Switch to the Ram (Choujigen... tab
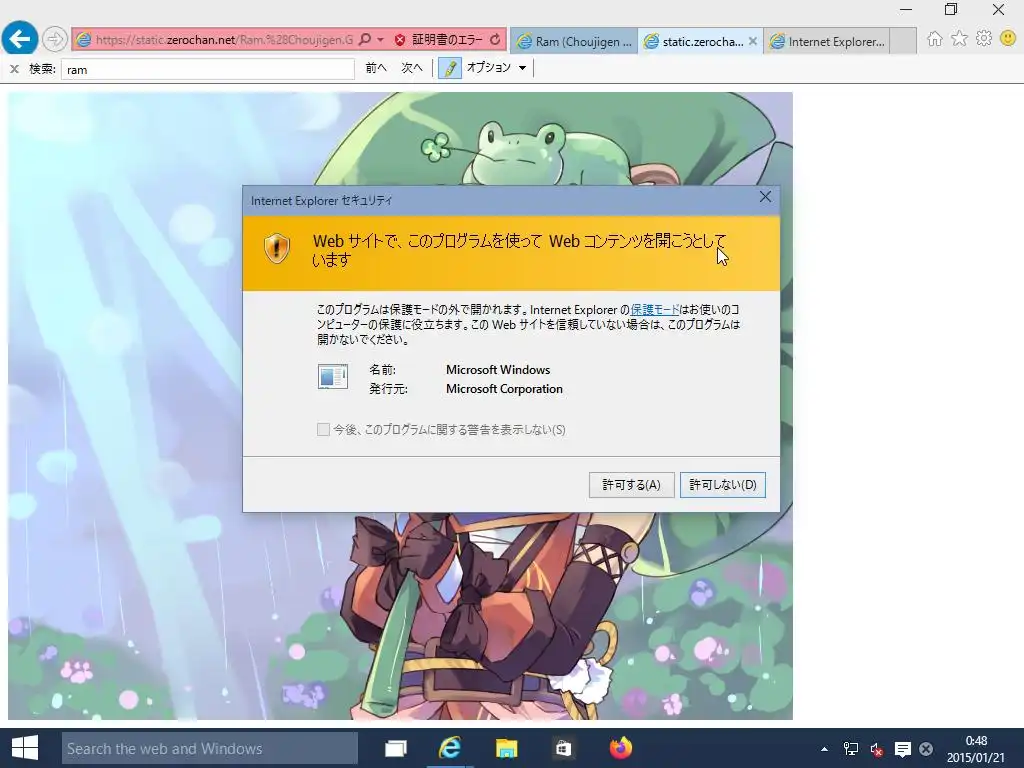Image resolution: width=1024 pixels, height=768 pixels. [x=575, y=41]
